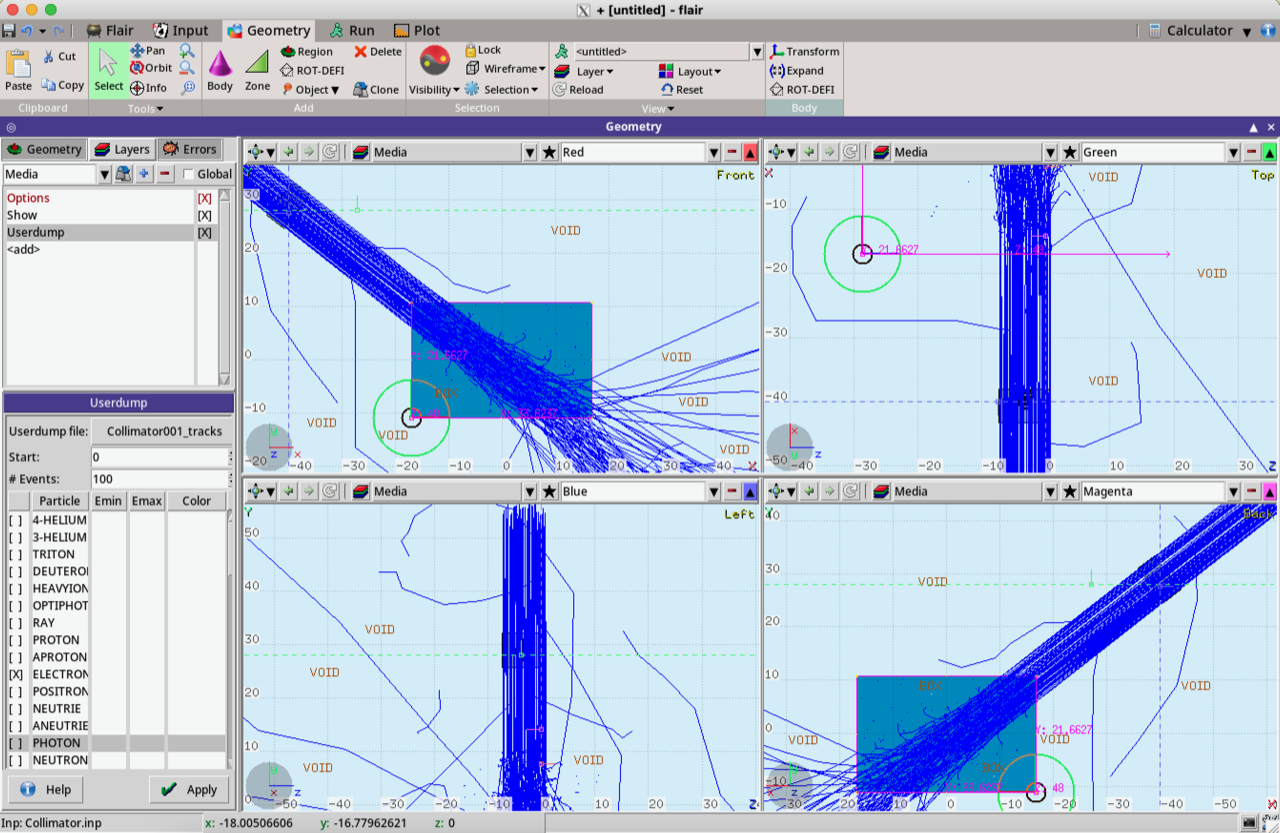Image resolution: width=1280 pixels, height=833 pixels.
Task: Click Reset in the View group
Action: (681, 89)
